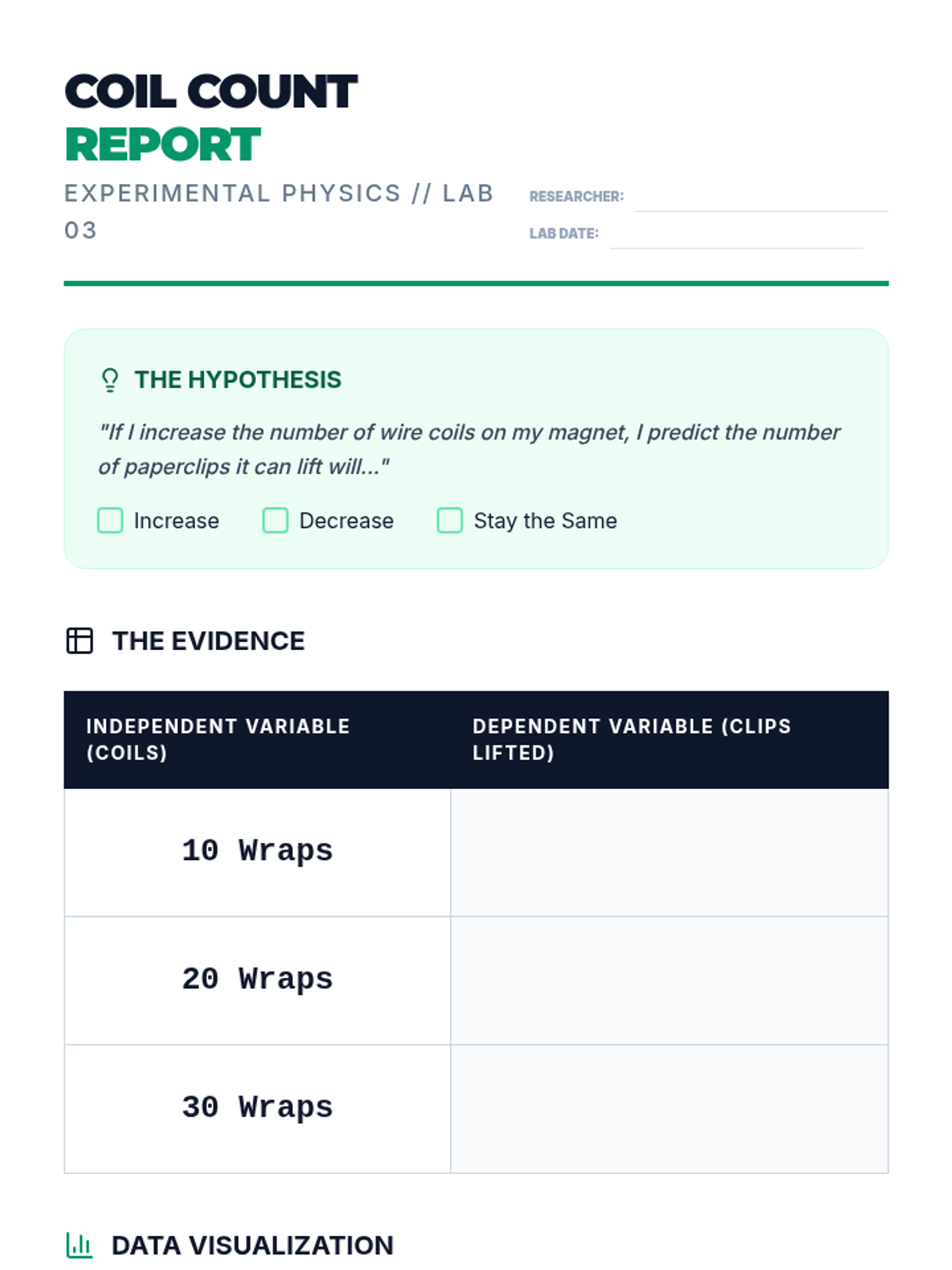Screen dimensions: 952x1270
Task: Select the Stay the Same checkbox
Action: [x=450, y=521]
